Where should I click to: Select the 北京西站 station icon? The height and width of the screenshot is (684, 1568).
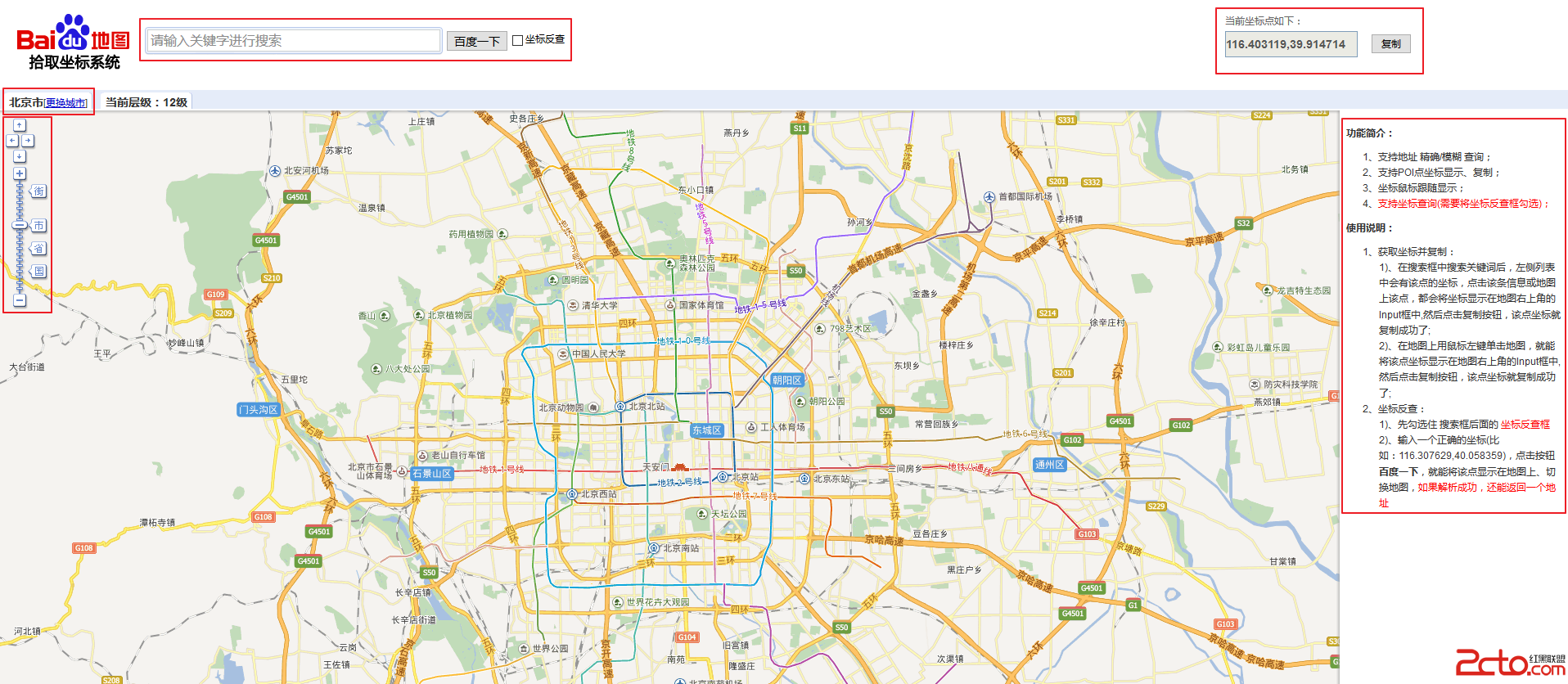tap(572, 494)
